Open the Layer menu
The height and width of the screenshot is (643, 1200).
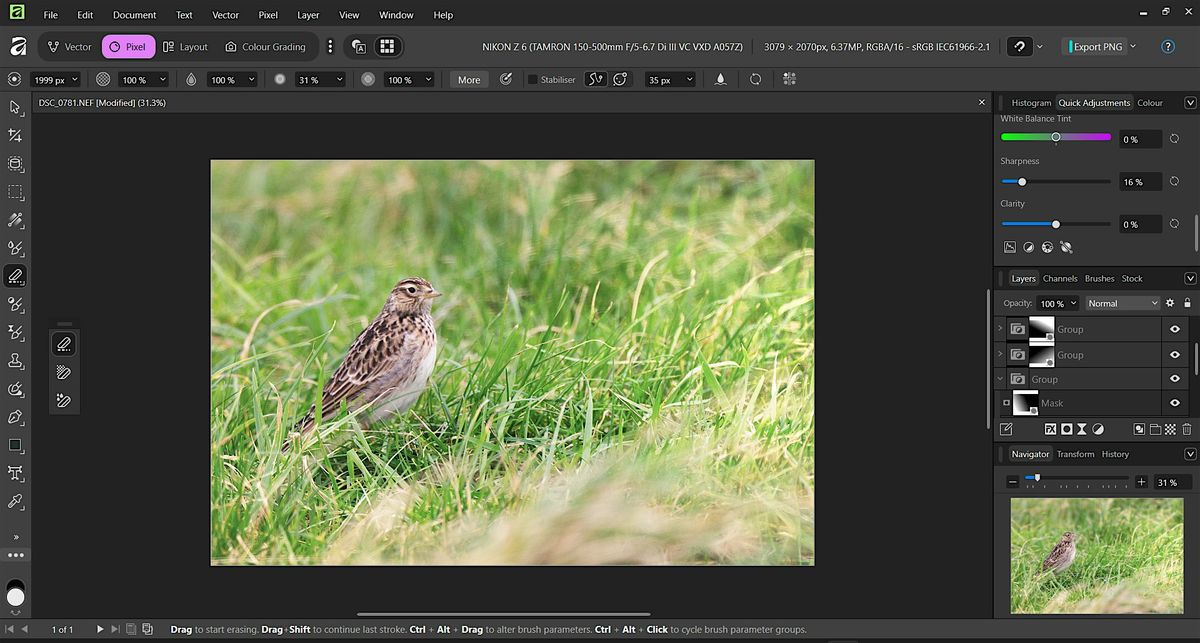pyautogui.click(x=308, y=15)
